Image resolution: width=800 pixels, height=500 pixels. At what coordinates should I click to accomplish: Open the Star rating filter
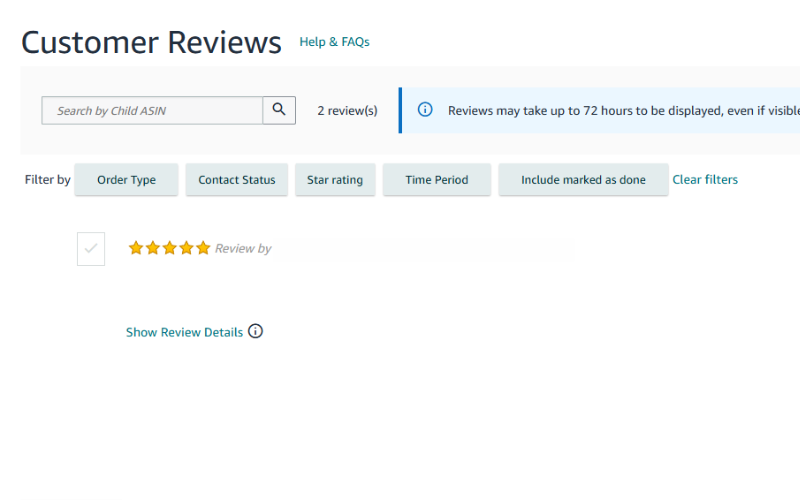click(x=335, y=180)
